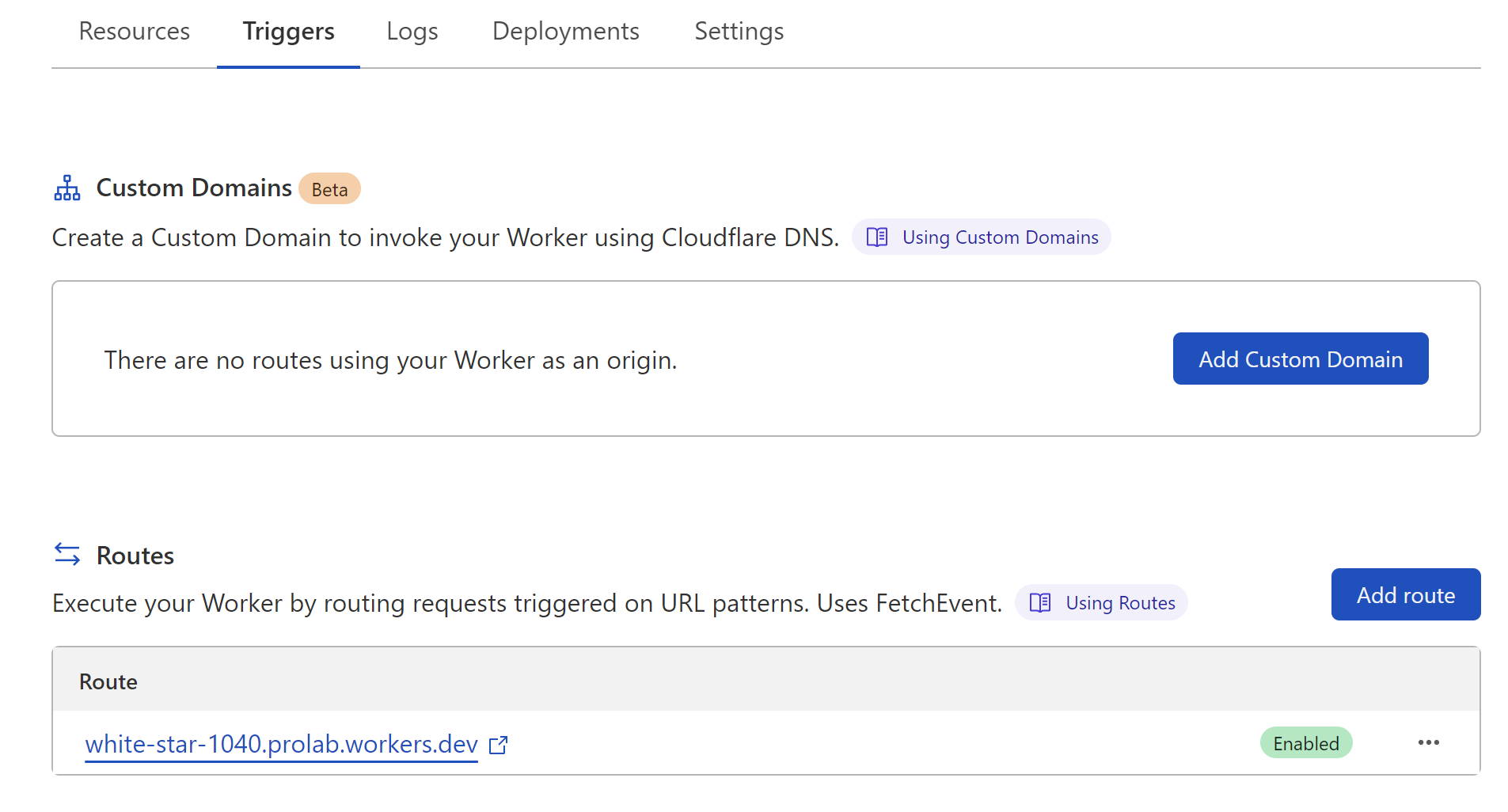Switch to the Logs tab
The height and width of the screenshot is (812, 1508).
tap(412, 32)
